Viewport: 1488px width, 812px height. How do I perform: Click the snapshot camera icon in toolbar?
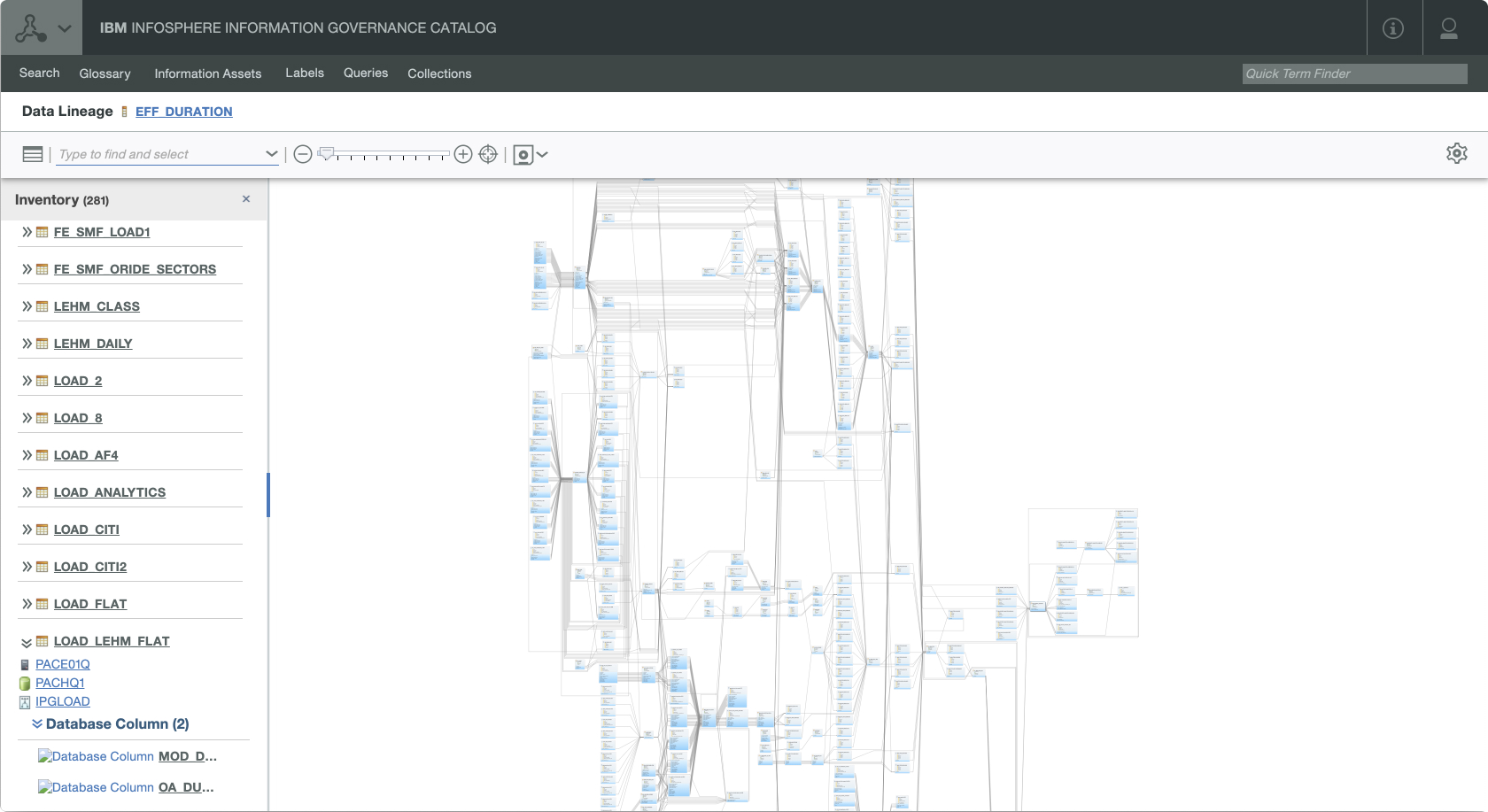(x=523, y=155)
